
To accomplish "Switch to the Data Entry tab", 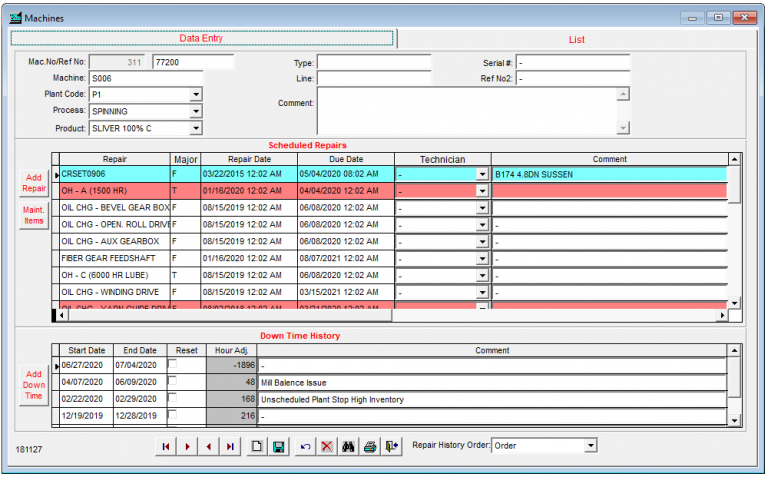I will coord(202,38).
